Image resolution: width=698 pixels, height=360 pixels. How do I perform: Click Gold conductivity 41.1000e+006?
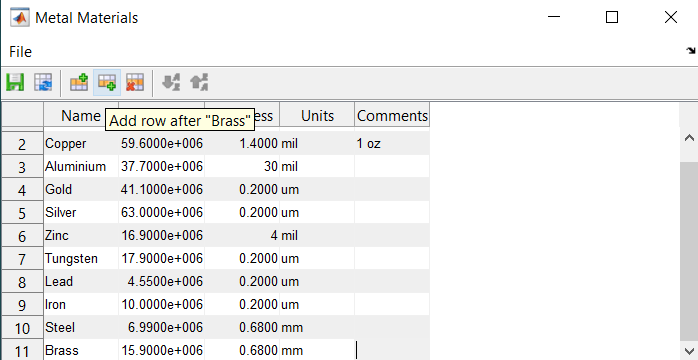[x=162, y=190]
